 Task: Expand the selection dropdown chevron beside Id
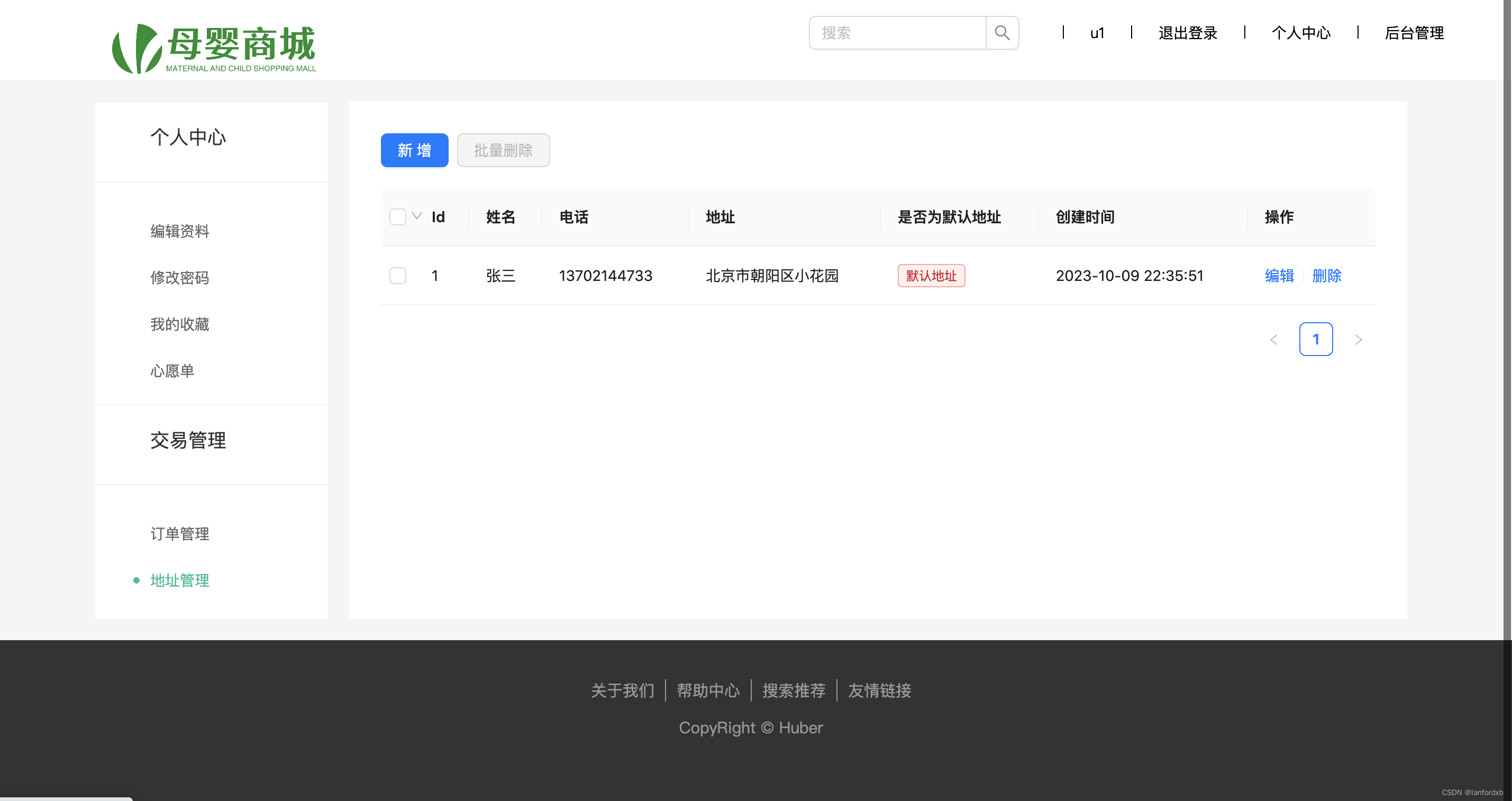pyautogui.click(x=417, y=216)
